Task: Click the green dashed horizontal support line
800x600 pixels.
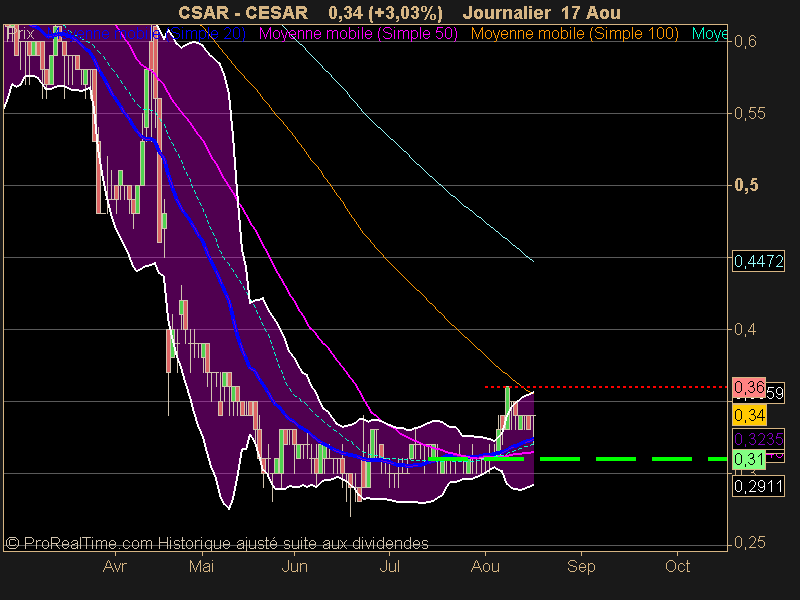Action: coord(577,459)
